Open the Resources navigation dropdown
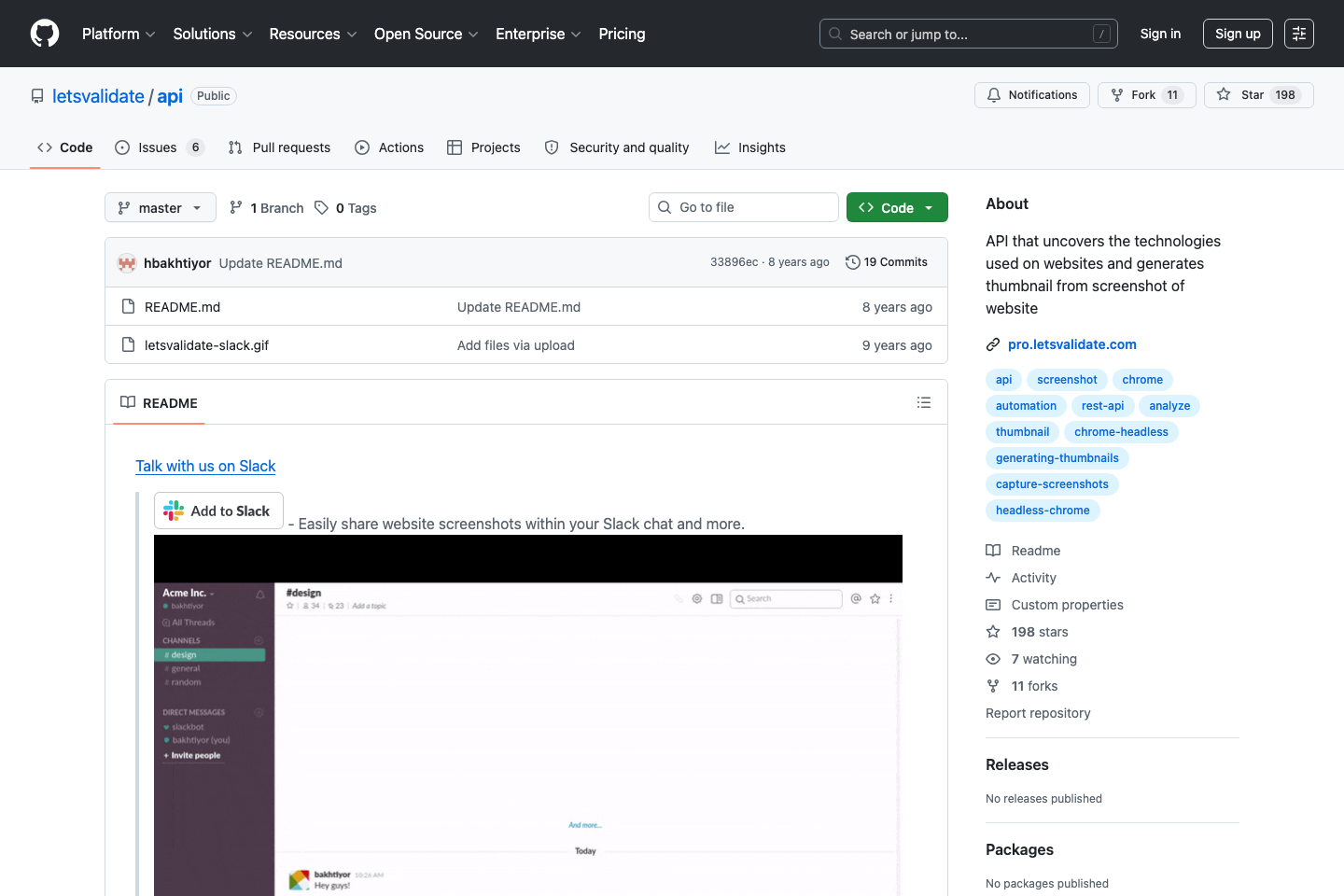Viewport: 1344px width, 896px height. tap(312, 34)
